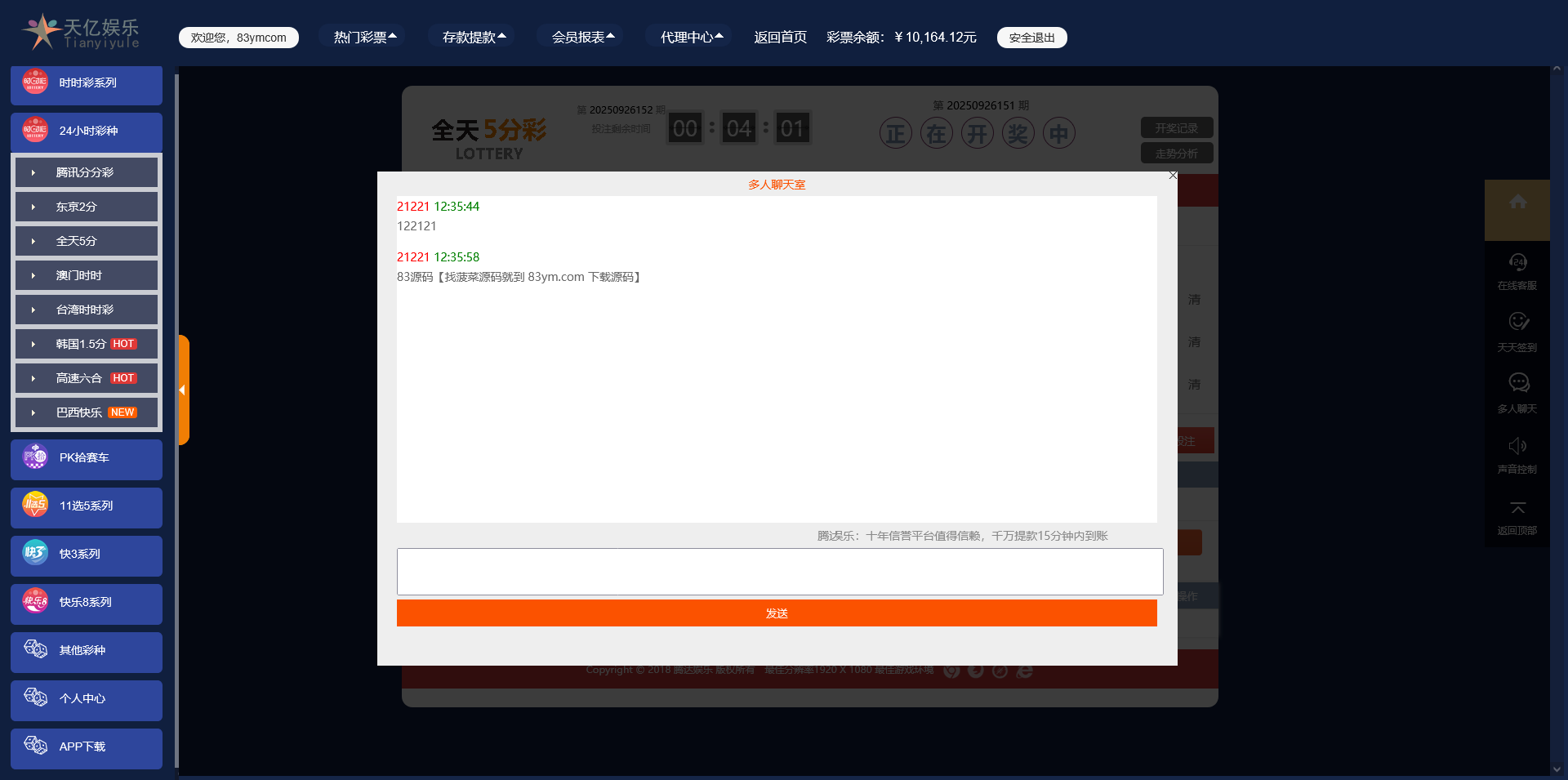Click the 快乐8系列 icon
Viewport: 1568px width, 780px height.
coord(35,601)
